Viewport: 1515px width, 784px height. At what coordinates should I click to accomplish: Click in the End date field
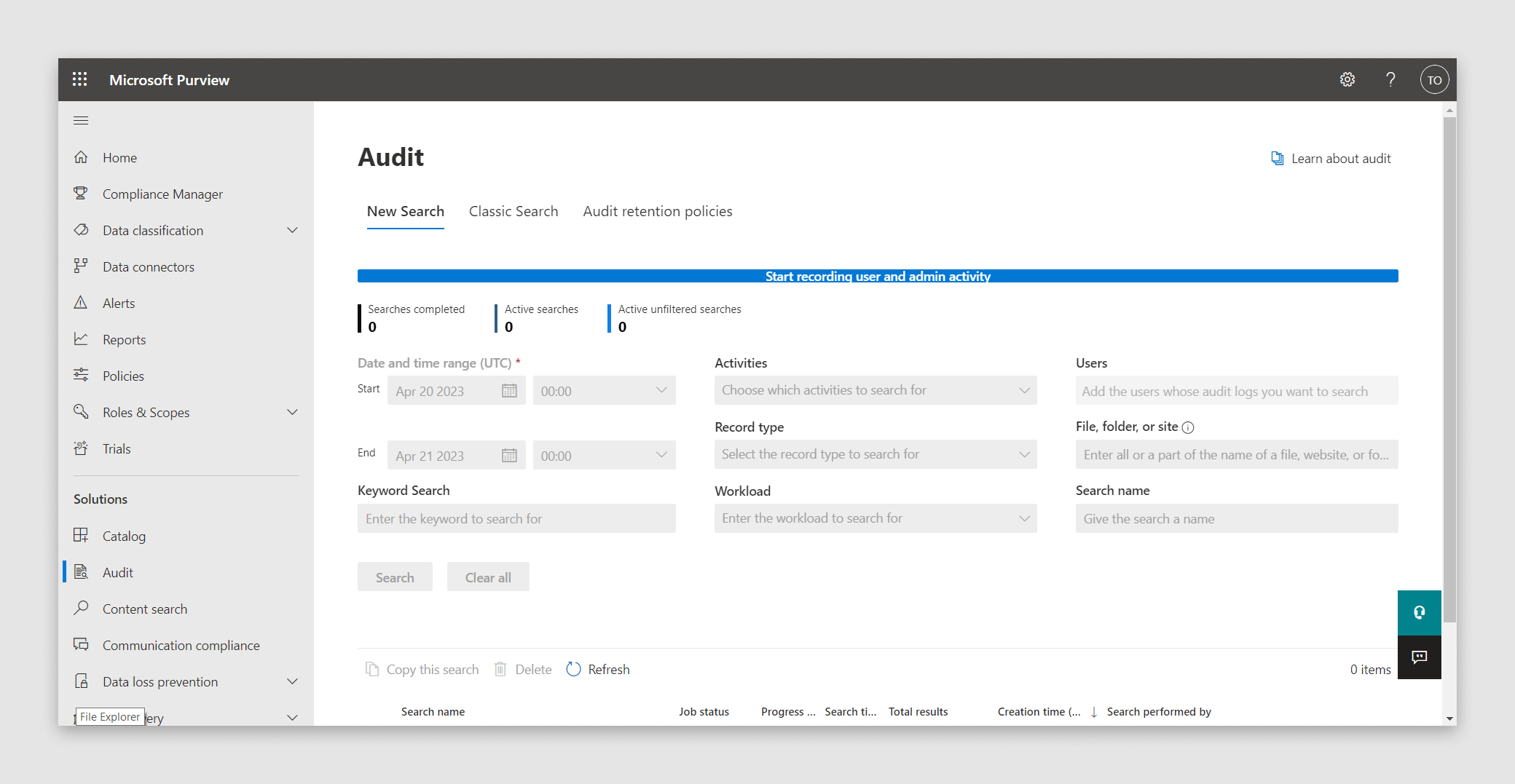coord(457,456)
